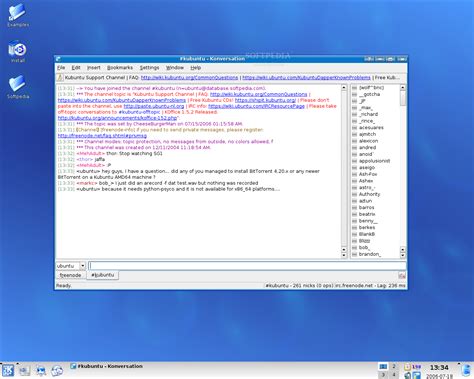Click the nick list scrollbar thumb
This screenshot has height=379, width=474.
click(403, 98)
